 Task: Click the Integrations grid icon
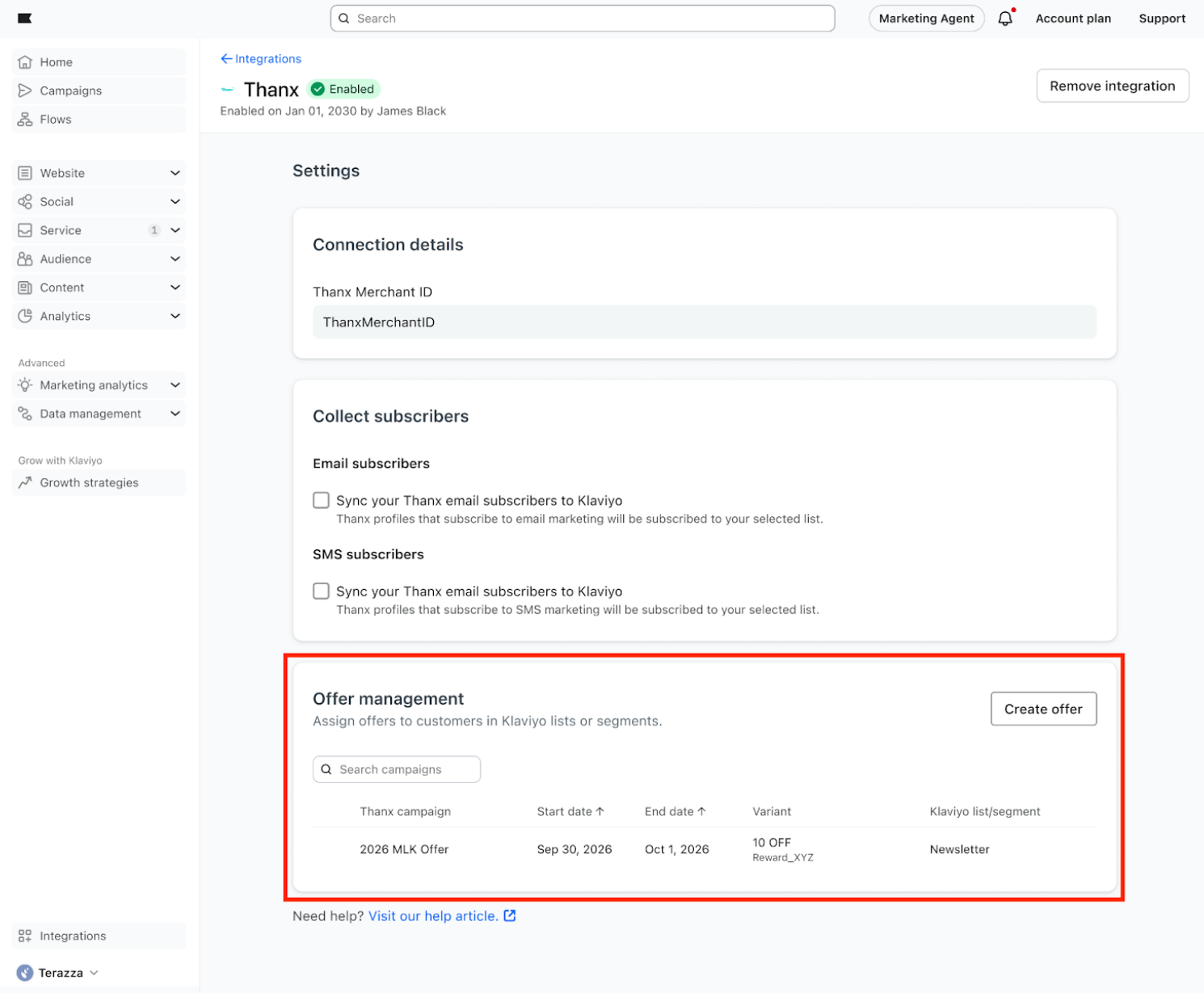point(25,936)
